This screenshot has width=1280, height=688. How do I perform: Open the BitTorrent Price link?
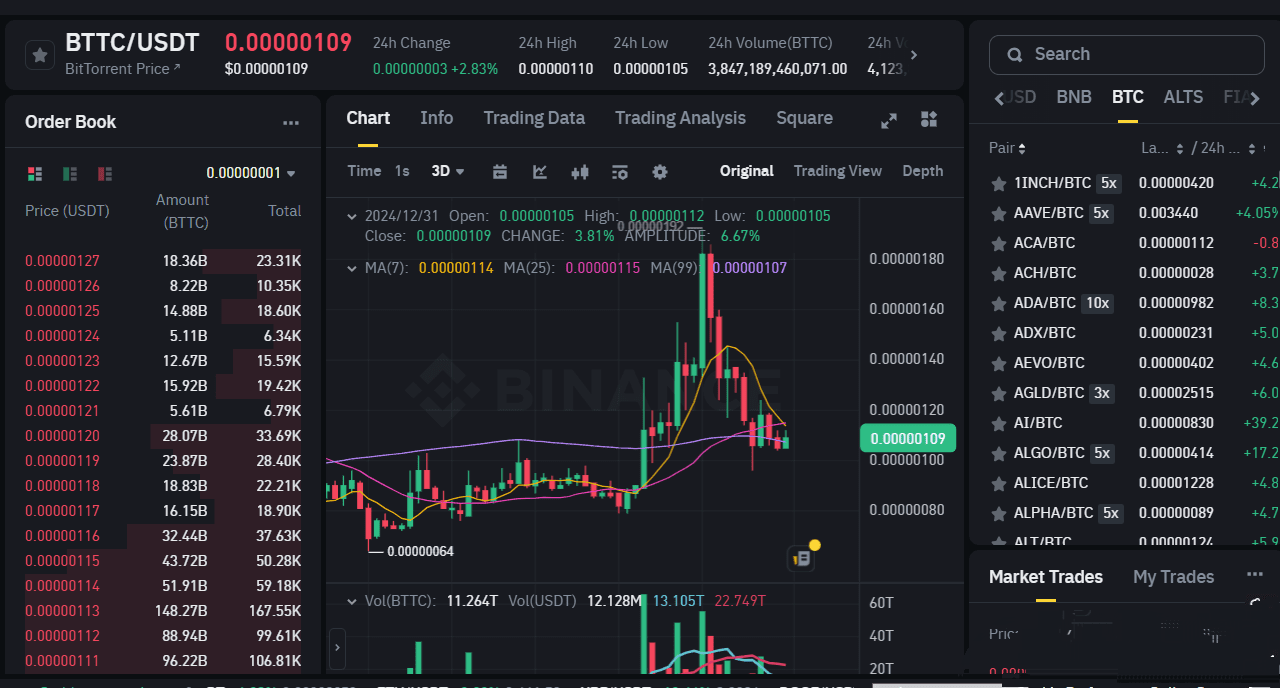pyautogui.click(x=123, y=69)
